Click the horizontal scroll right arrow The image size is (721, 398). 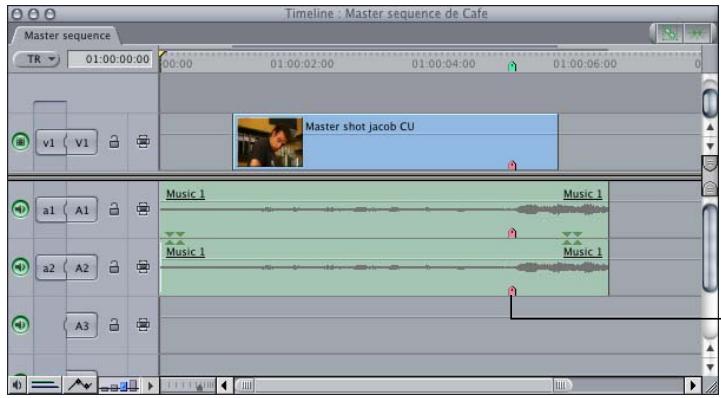693,385
